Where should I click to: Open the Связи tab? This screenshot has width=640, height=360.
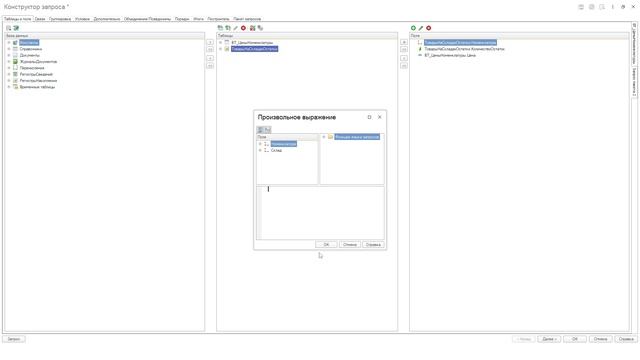(x=40, y=19)
